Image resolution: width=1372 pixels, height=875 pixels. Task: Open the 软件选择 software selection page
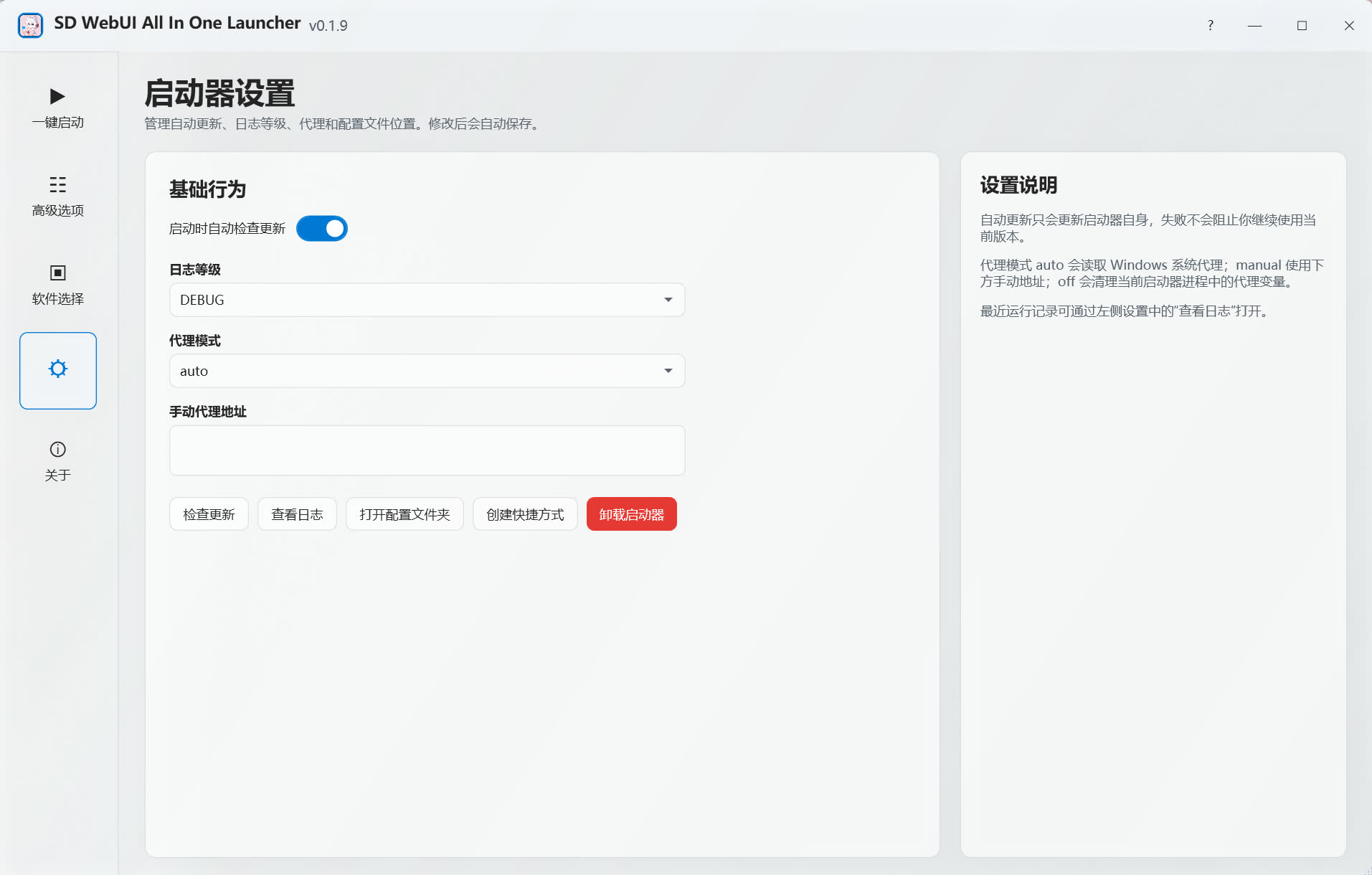click(58, 284)
